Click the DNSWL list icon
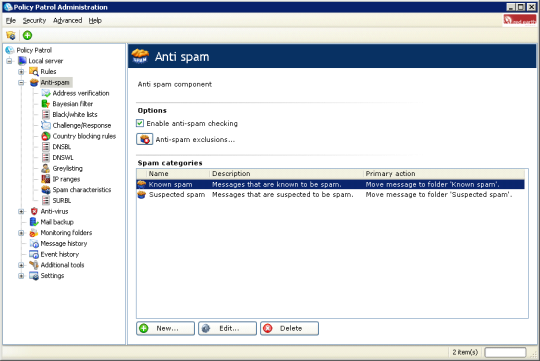The image size is (540, 361). [x=46, y=157]
